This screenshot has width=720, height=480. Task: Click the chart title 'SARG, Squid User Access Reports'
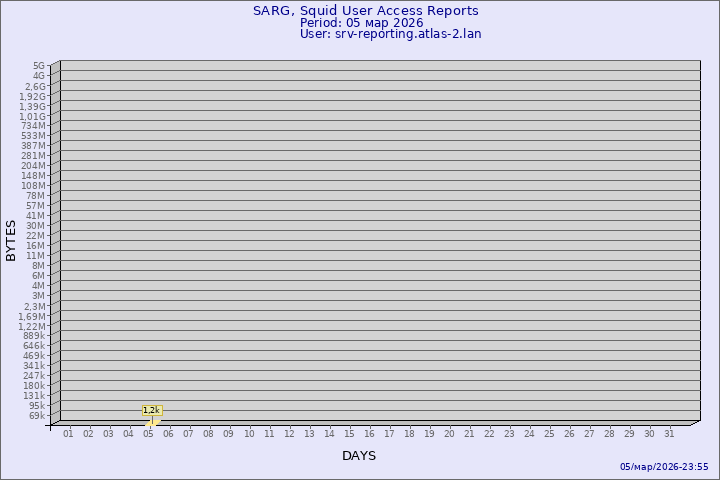pyautogui.click(x=365, y=11)
